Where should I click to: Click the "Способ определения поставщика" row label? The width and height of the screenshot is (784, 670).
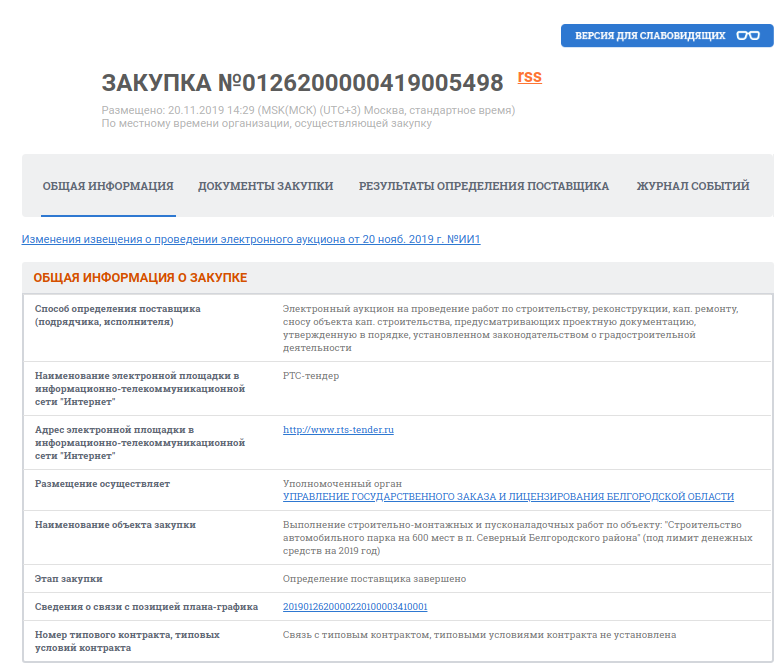coord(118,315)
